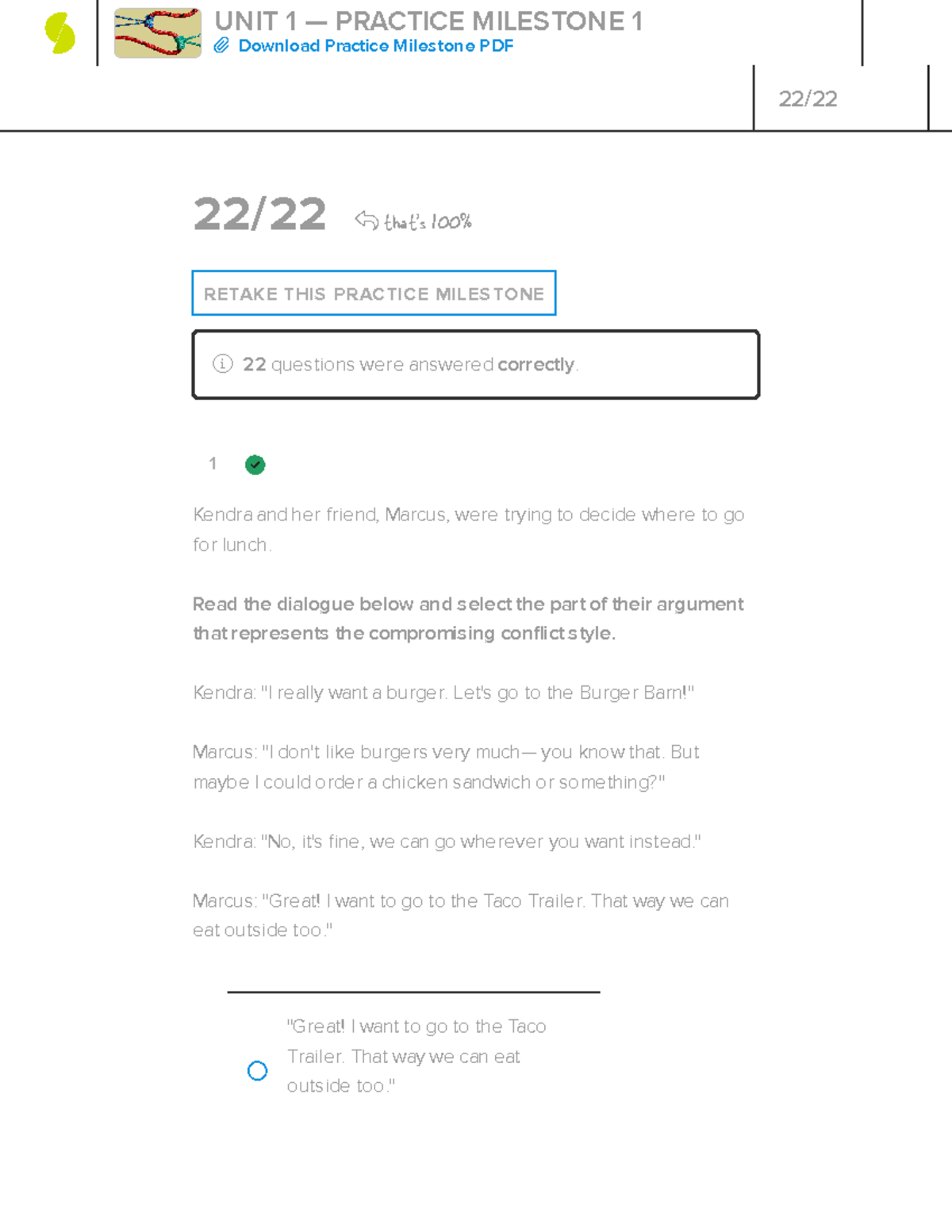Viewport: 952px width, 1232px height.
Task: Click the paperclip attachment icon
Action: pyautogui.click(x=221, y=46)
